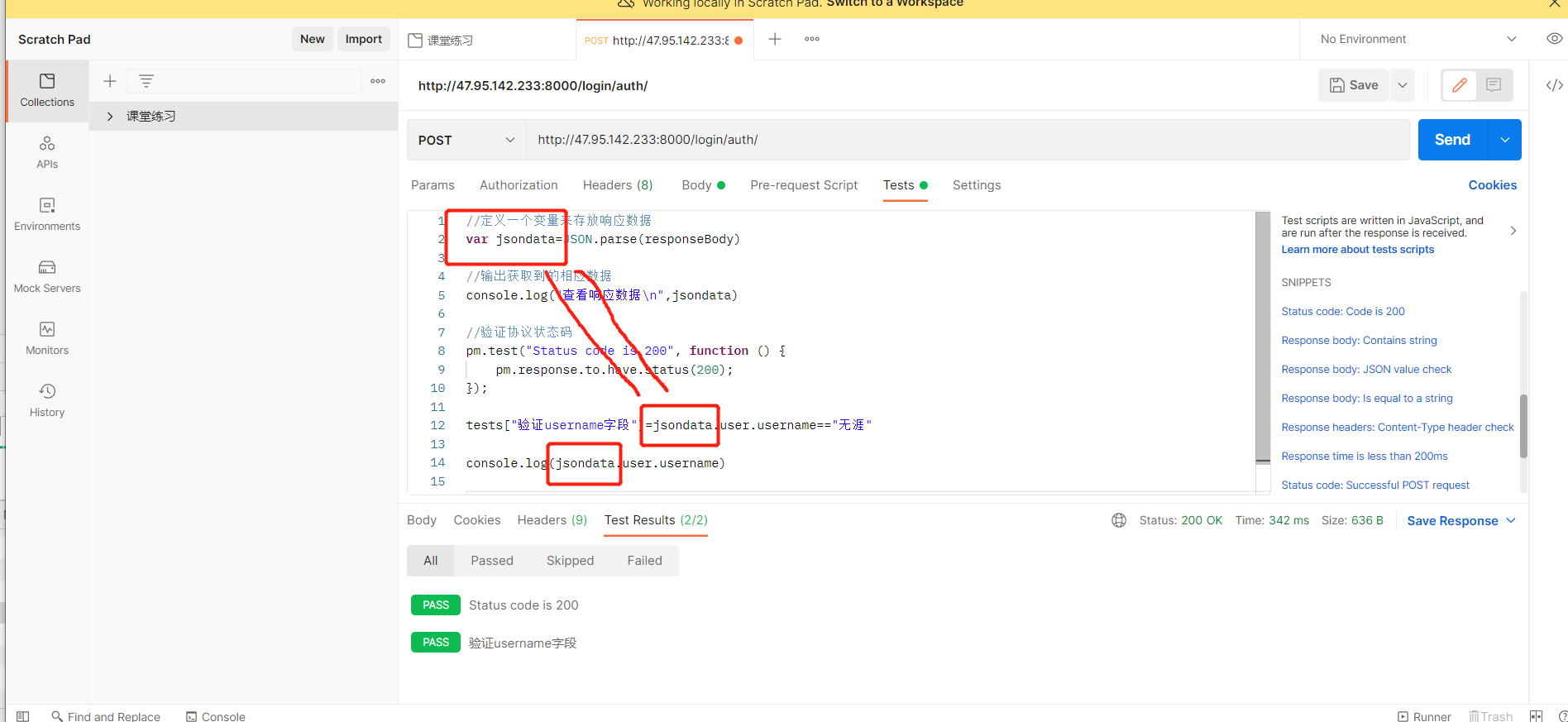Open the Mock Servers sidebar panel
Screen dimensions: 1568x722
point(47,277)
